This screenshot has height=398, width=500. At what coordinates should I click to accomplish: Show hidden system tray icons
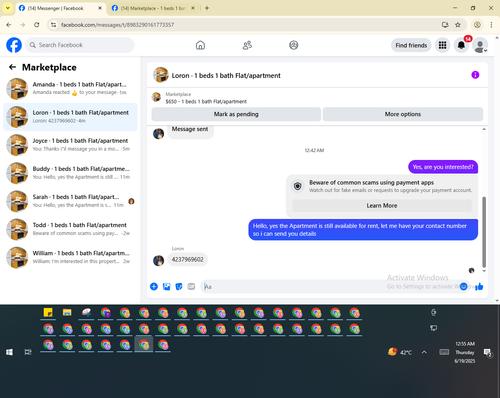[424, 352]
